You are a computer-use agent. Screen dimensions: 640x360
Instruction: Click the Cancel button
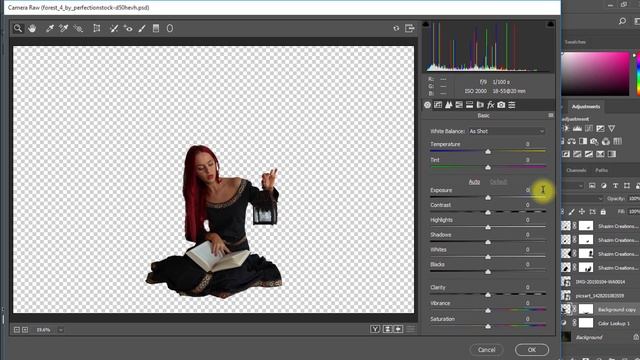[487, 350]
